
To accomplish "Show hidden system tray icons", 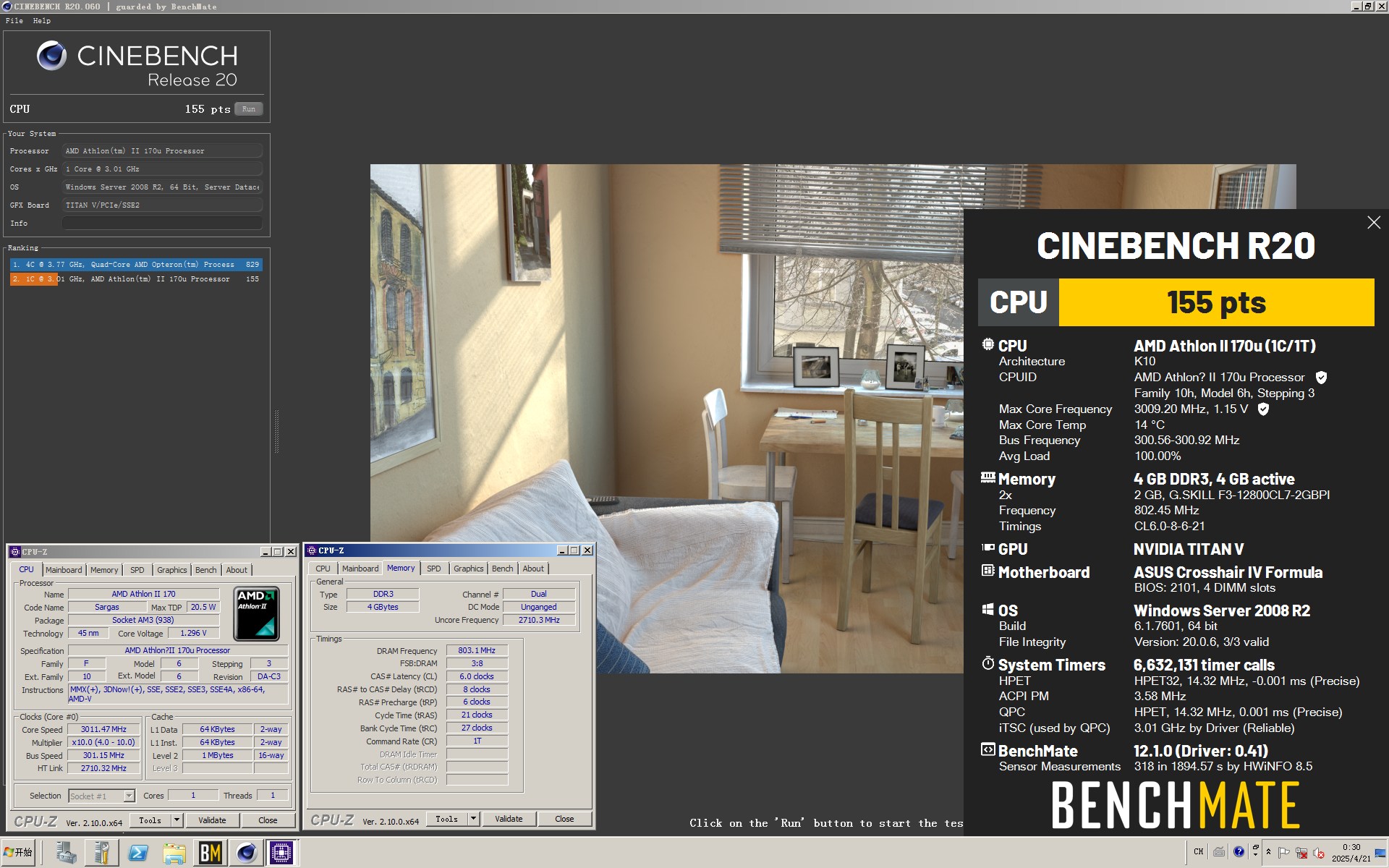I will pyautogui.click(x=1268, y=852).
